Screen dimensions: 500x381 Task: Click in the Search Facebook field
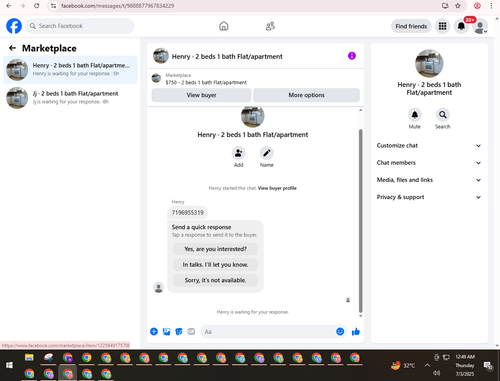click(80, 26)
